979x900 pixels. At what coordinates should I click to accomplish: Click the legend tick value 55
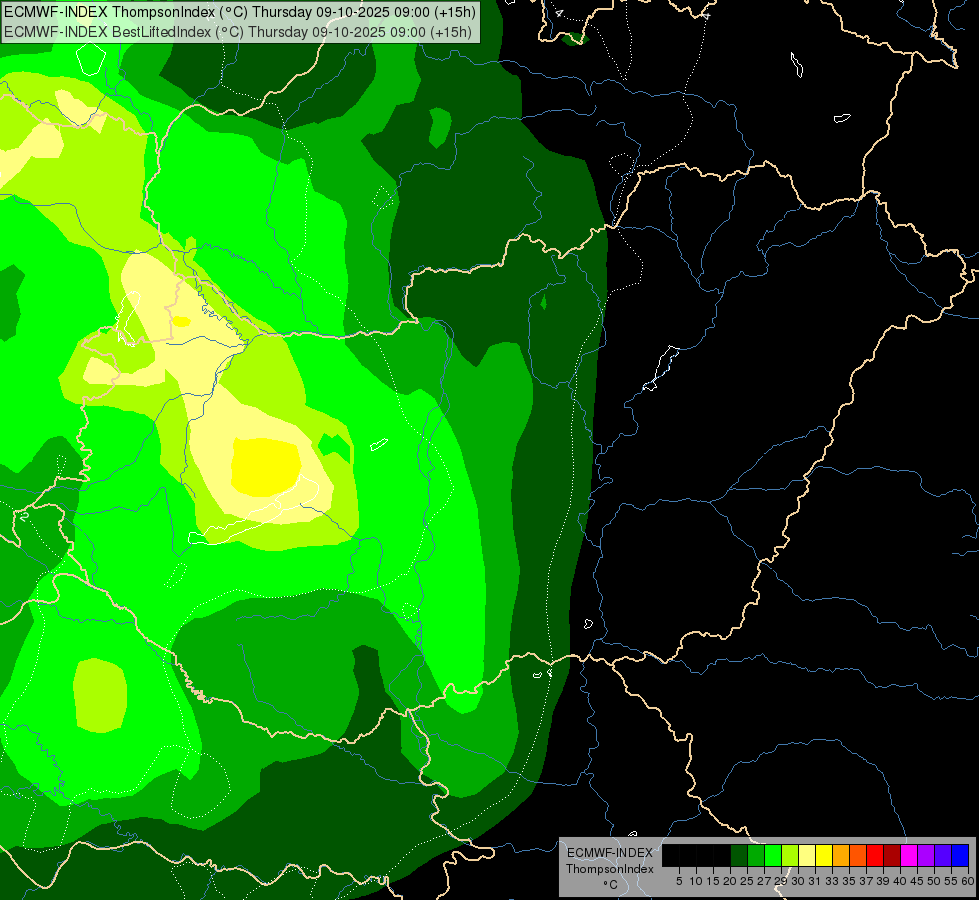[951, 881]
